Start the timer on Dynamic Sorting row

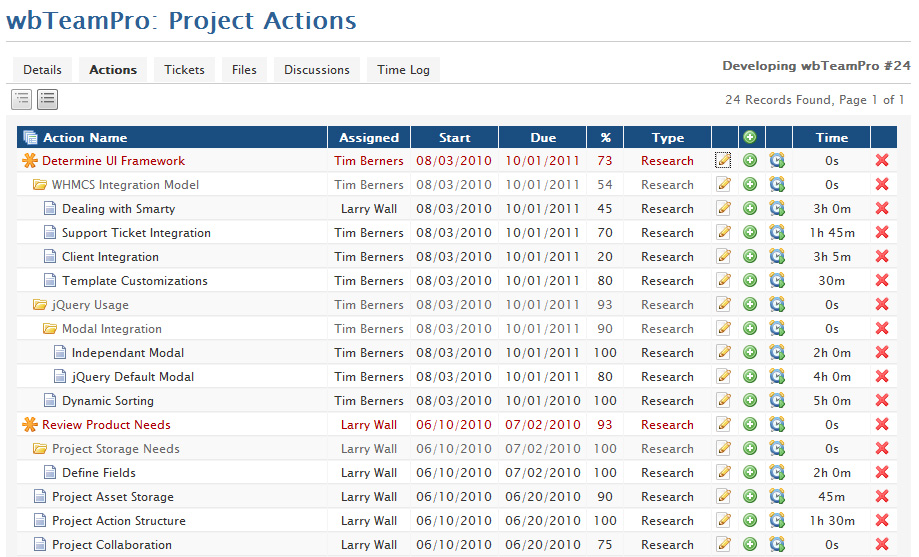pos(777,401)
